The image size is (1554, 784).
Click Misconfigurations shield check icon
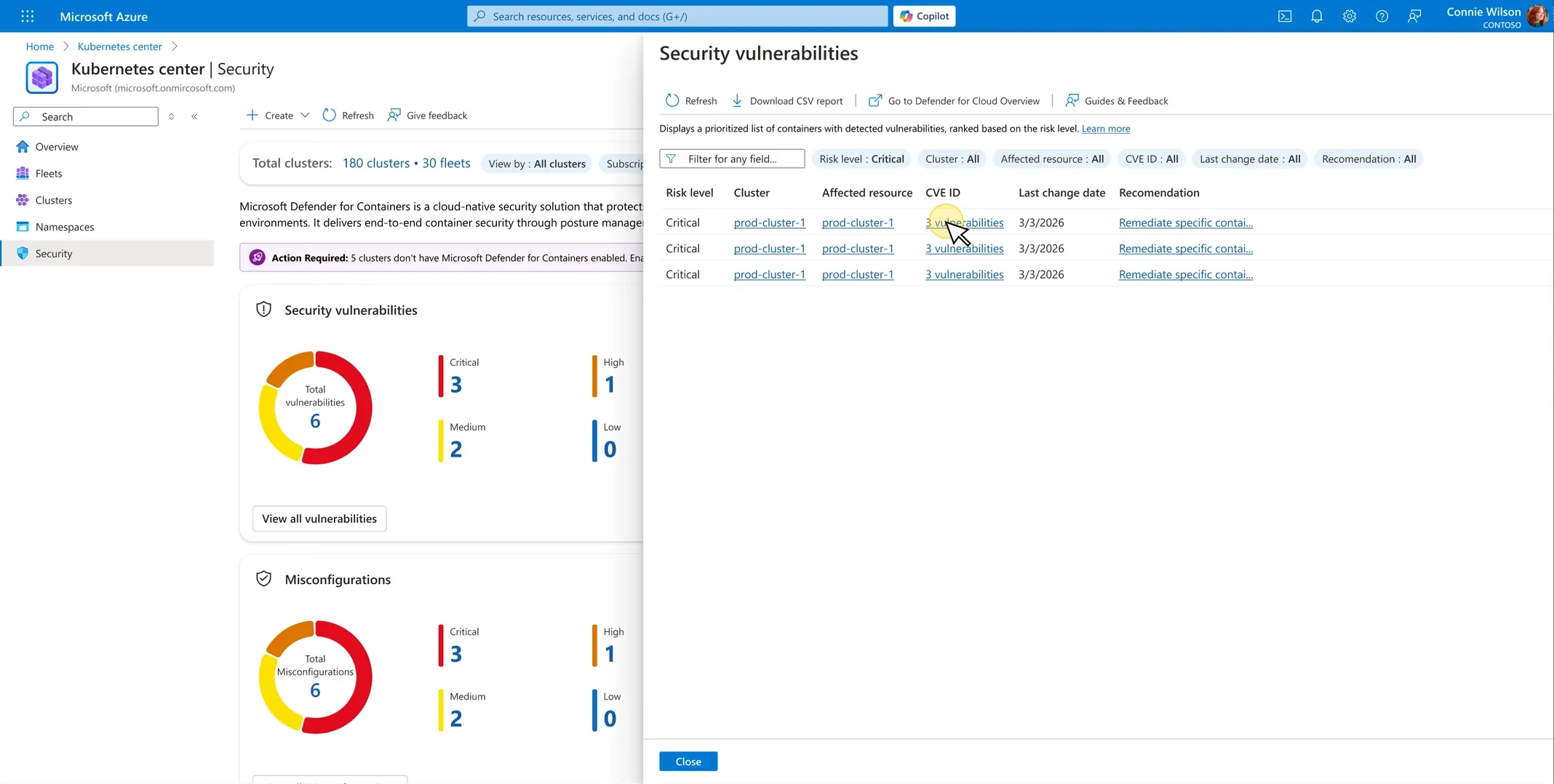[x=264, y=579]
